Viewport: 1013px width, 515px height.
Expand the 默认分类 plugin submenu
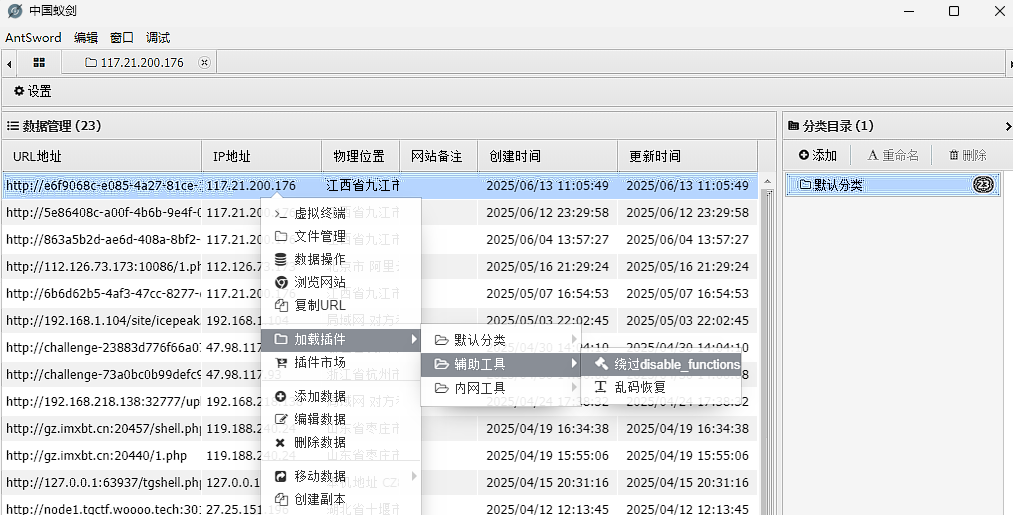click(x=501, y=340)
